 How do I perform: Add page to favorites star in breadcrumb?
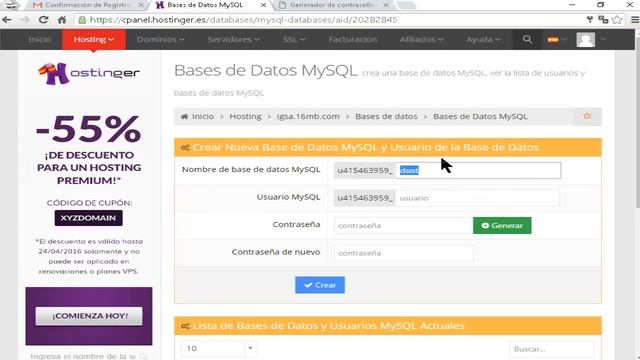click(x=587, y=116)
